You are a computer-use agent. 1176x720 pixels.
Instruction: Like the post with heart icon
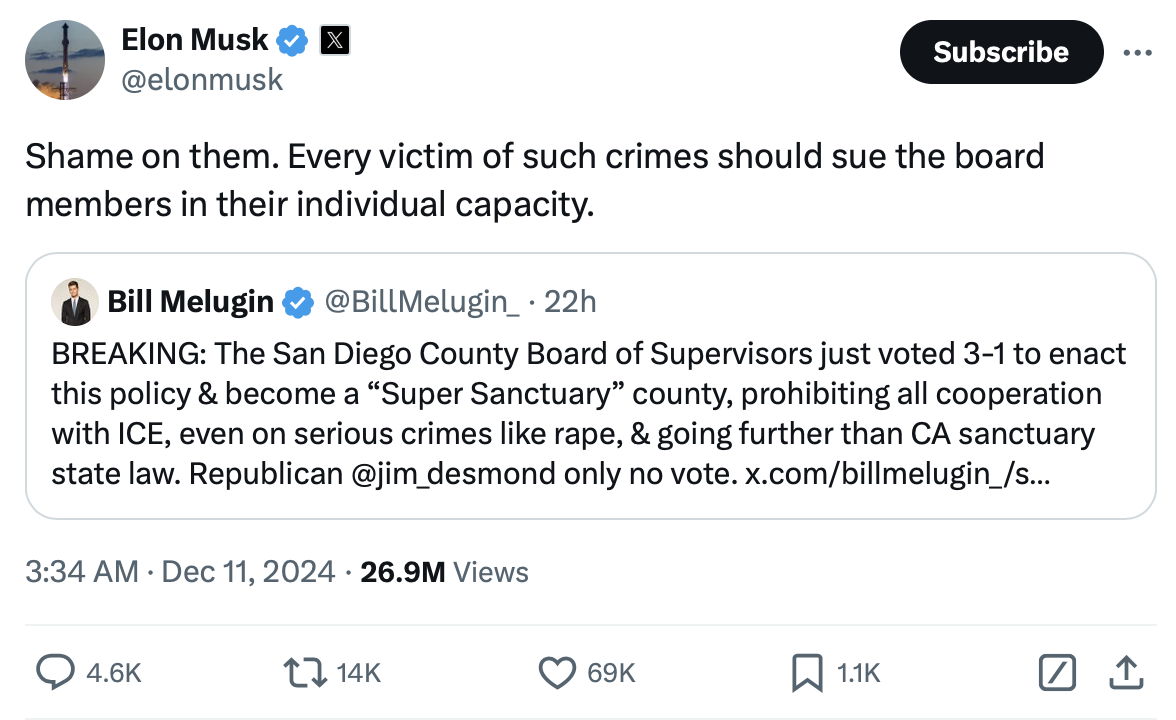tap(556, 673)
